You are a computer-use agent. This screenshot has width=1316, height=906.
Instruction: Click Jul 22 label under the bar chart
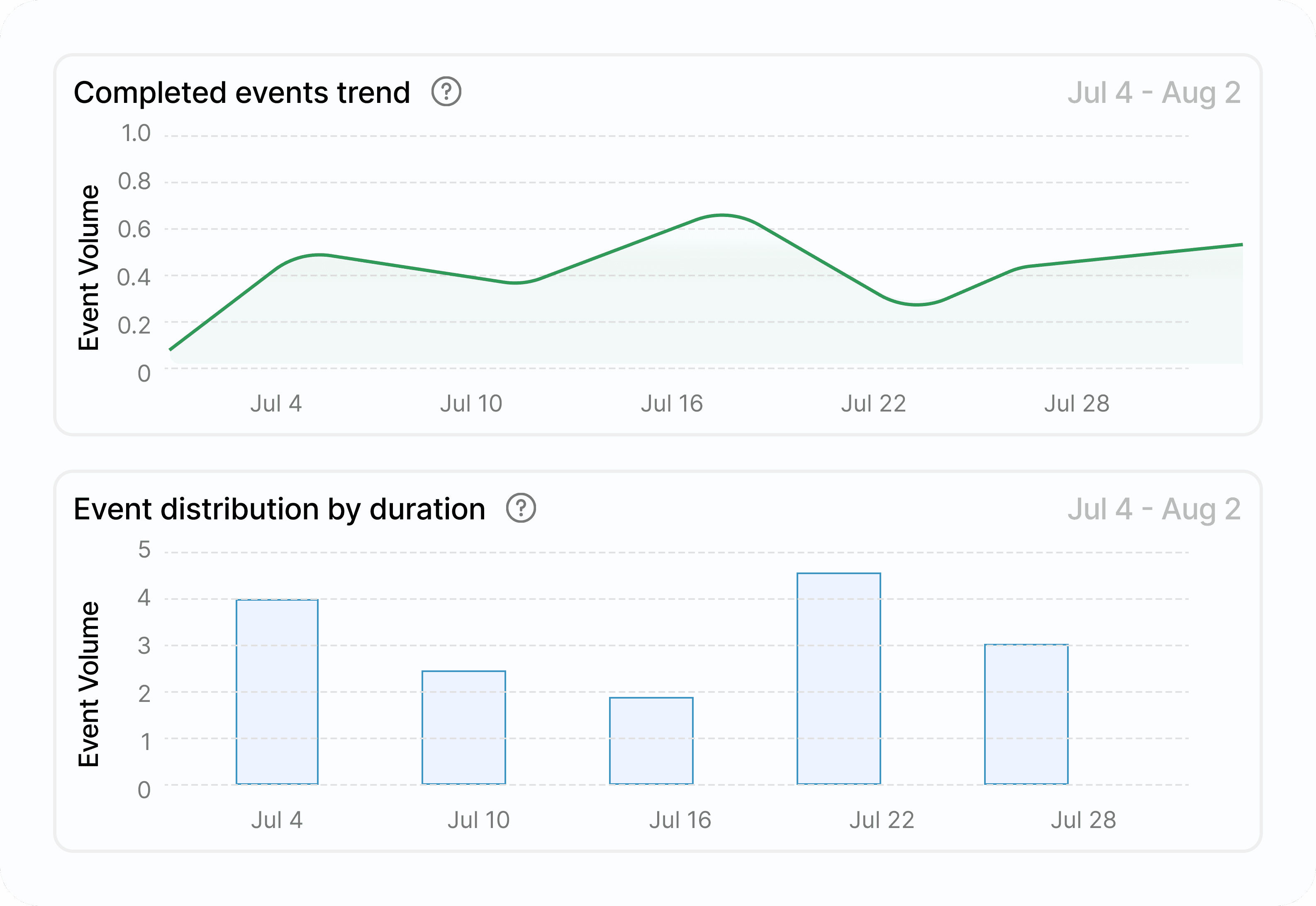click(x=881, y=820)
